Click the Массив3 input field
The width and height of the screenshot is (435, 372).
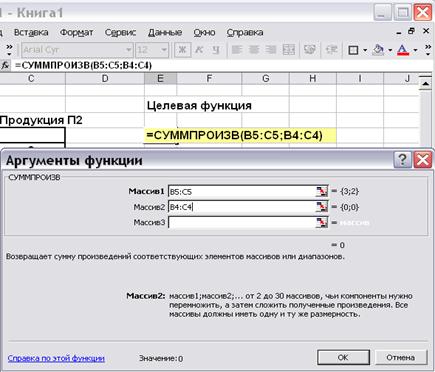tap(242, 222)
